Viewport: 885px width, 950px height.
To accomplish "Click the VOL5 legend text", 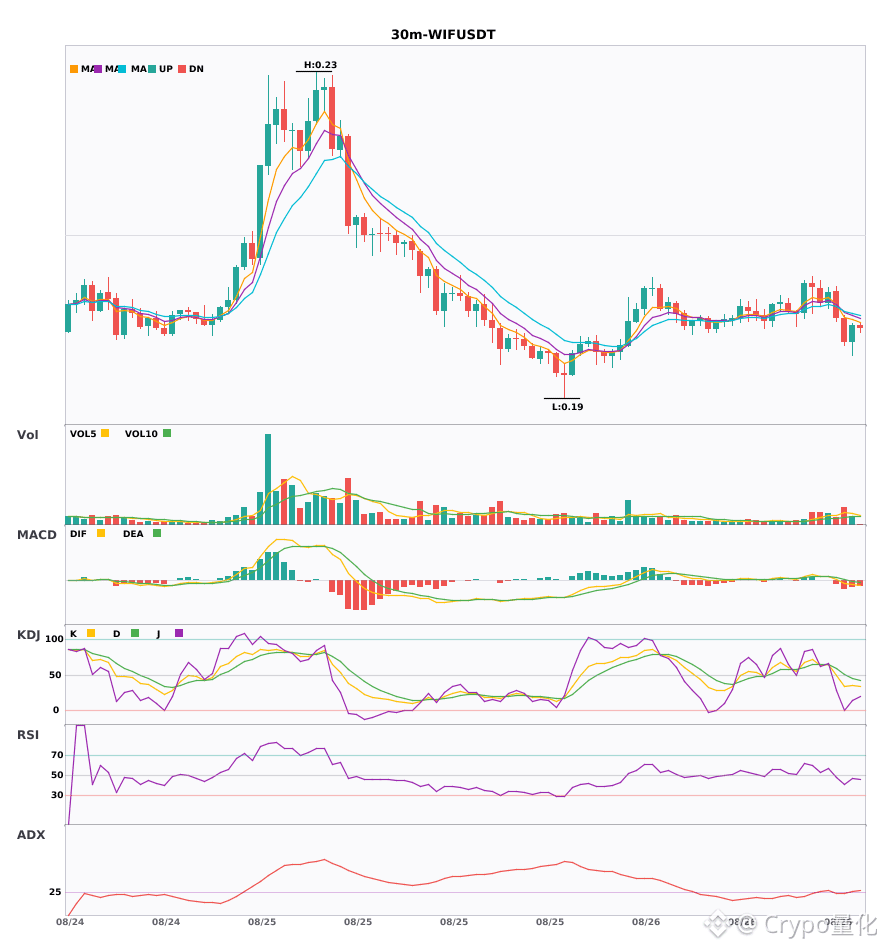I will (x=83, y=434).
